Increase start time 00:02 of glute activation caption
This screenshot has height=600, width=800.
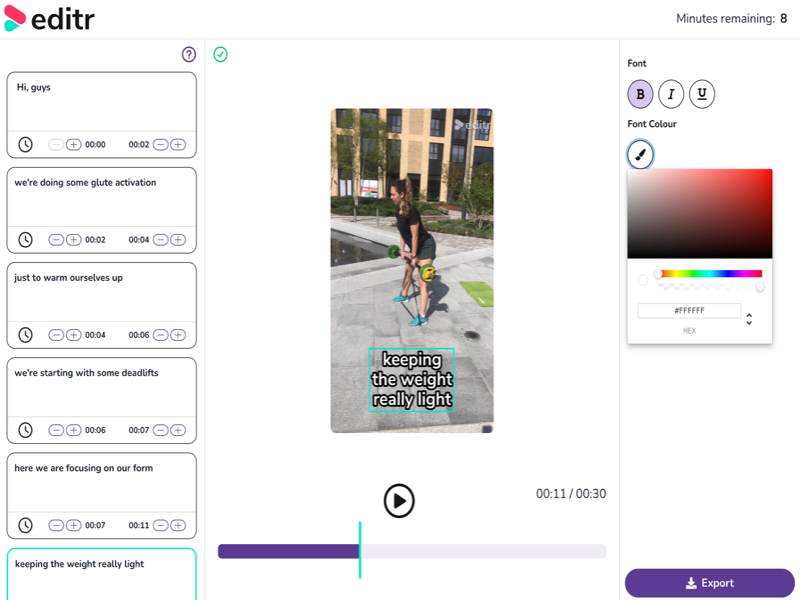(73, 239)
